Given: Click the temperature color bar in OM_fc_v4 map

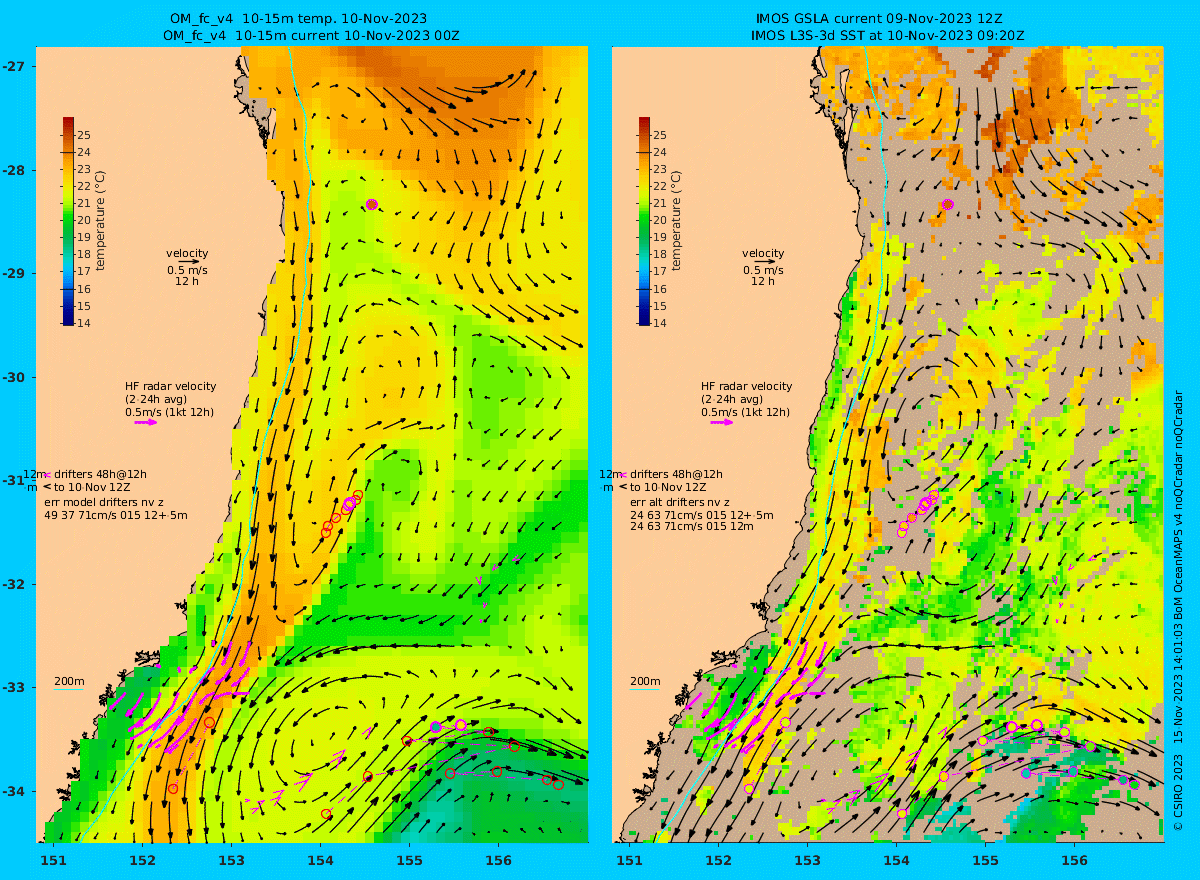Looking at the screenshot, I should [x=68, y=221].
